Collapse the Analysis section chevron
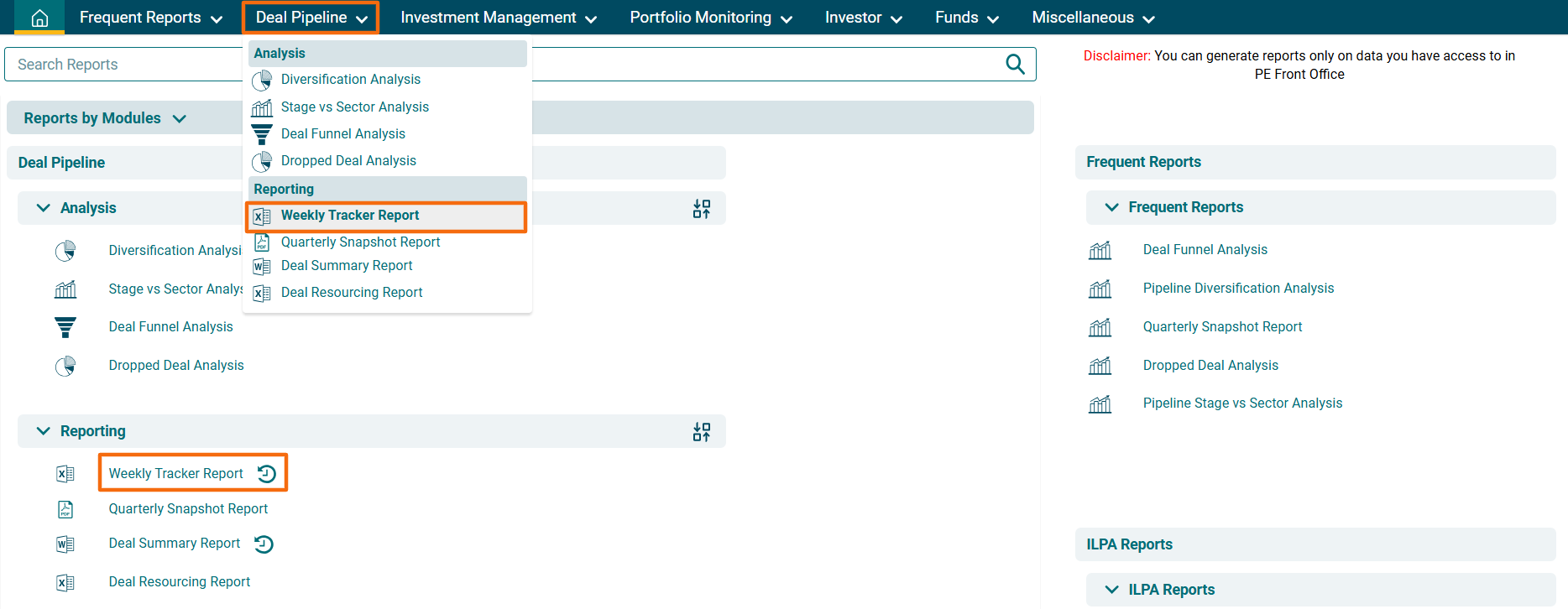The width and height of the screenshot is (1568, 609). 44,208
